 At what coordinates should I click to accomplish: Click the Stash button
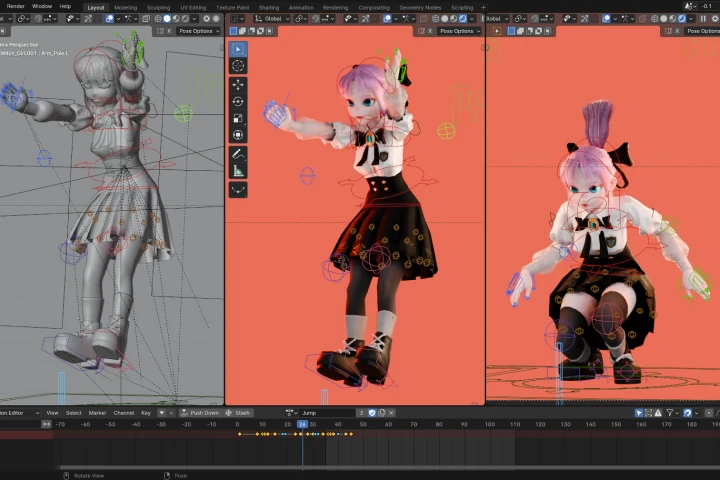tap(238, 413)
